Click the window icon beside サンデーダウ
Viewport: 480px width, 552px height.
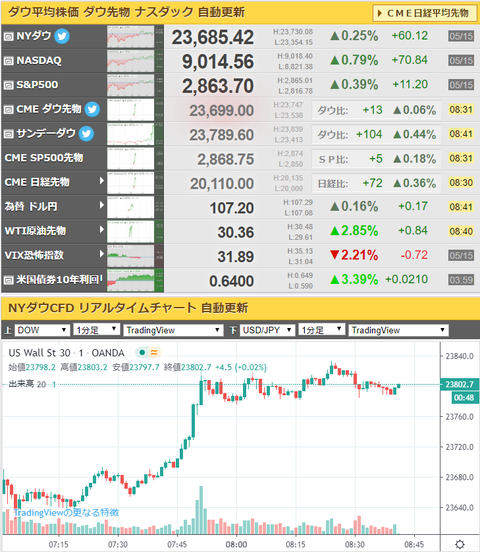[x=8, y=134]
